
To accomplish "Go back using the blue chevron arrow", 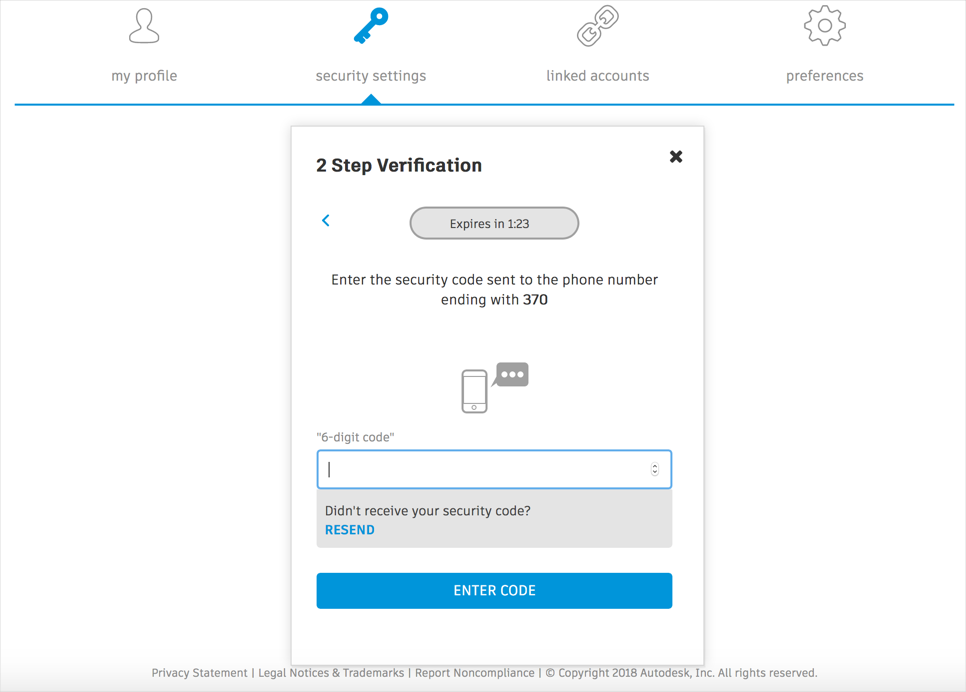I will click(326, 221).
